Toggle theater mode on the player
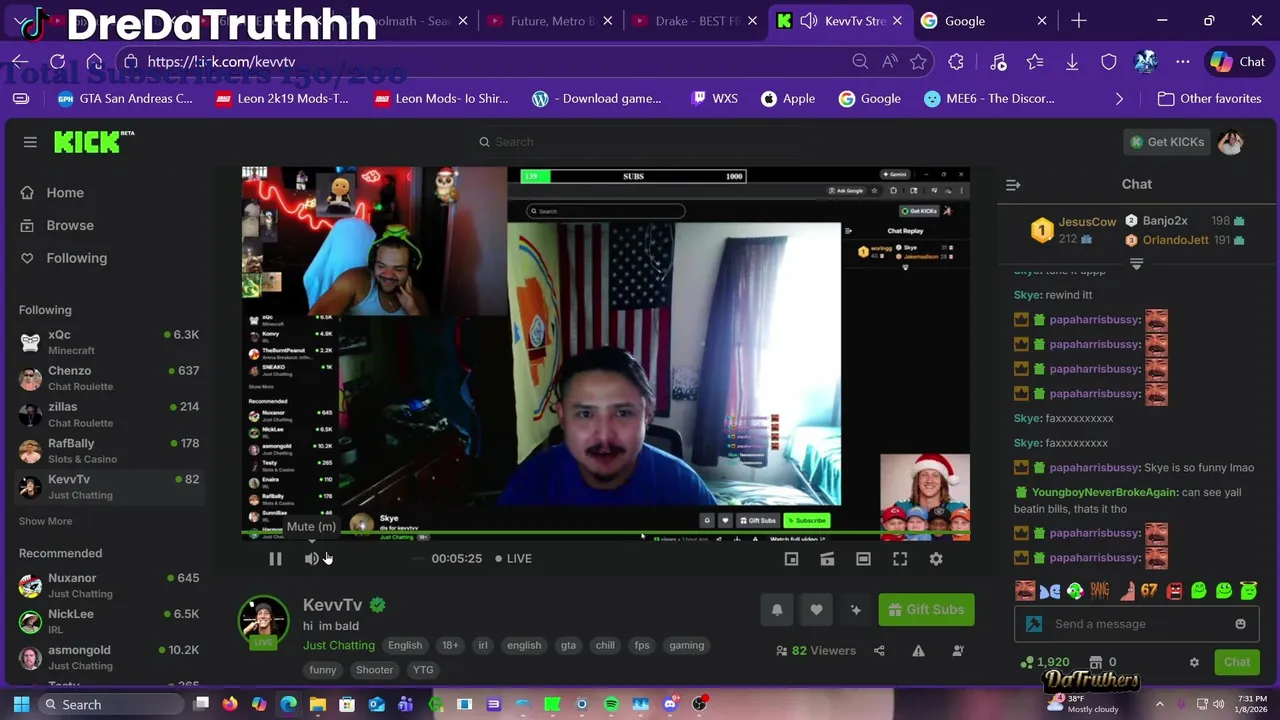 click(863, 559)
